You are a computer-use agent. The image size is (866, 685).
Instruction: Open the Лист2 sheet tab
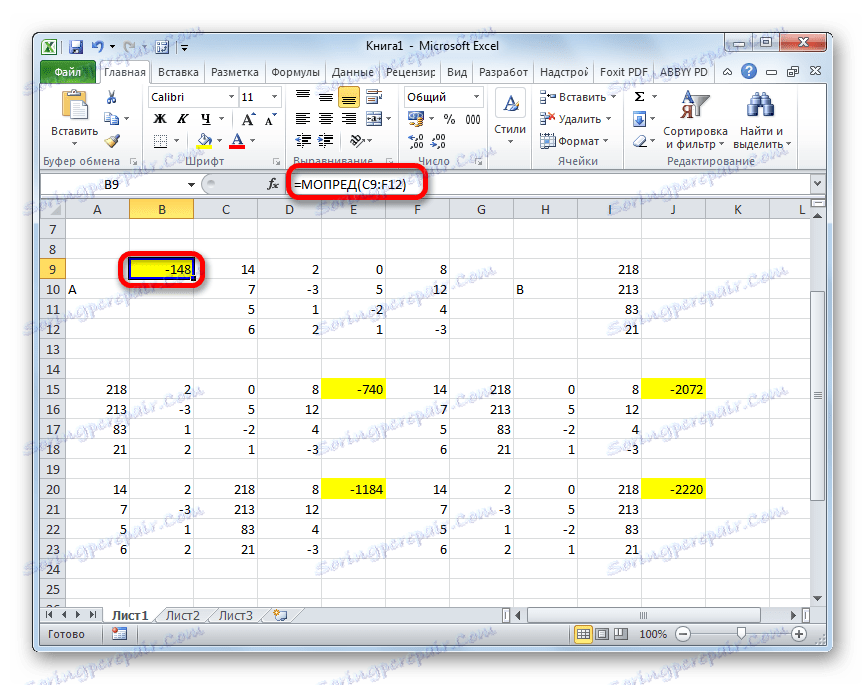pyautogui.click(x=182, y=615)
